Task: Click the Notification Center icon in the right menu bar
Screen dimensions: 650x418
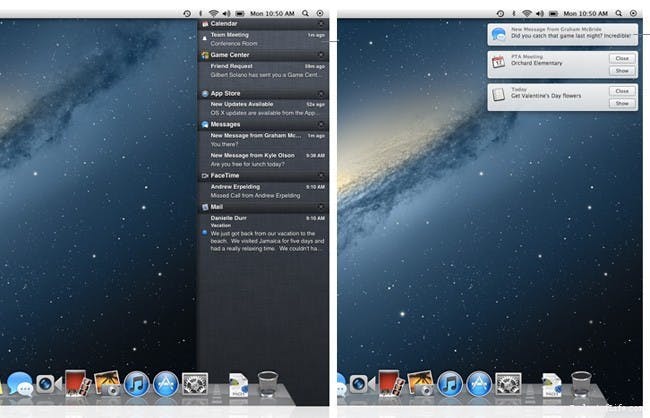Action: 633,13
